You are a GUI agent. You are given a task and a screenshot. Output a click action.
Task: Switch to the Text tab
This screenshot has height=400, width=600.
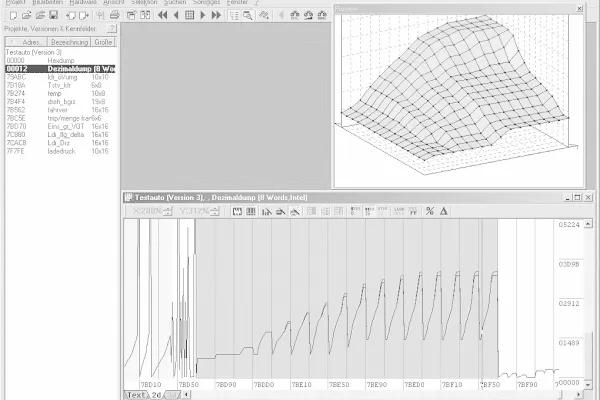pyautogui.click(x=136, y=395)
